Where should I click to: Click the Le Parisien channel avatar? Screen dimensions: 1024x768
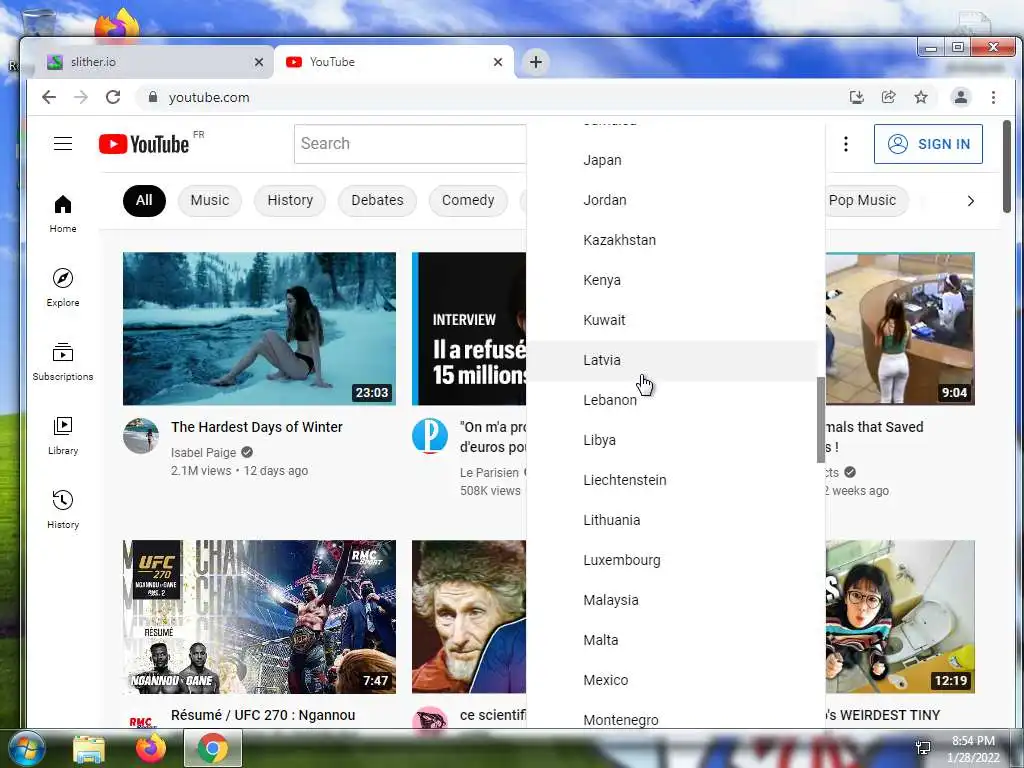pos(430,436)
